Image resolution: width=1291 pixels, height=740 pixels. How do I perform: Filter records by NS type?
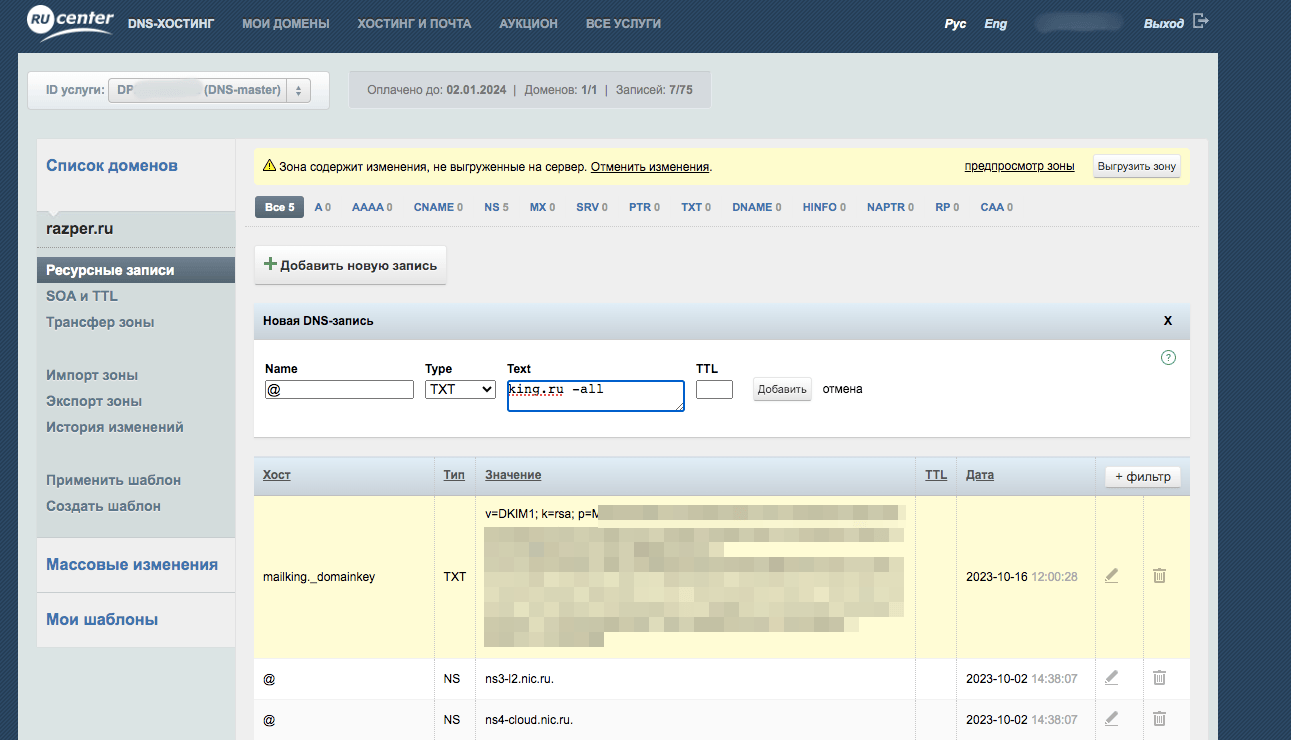pyautogui.click(x=496, y=207)
